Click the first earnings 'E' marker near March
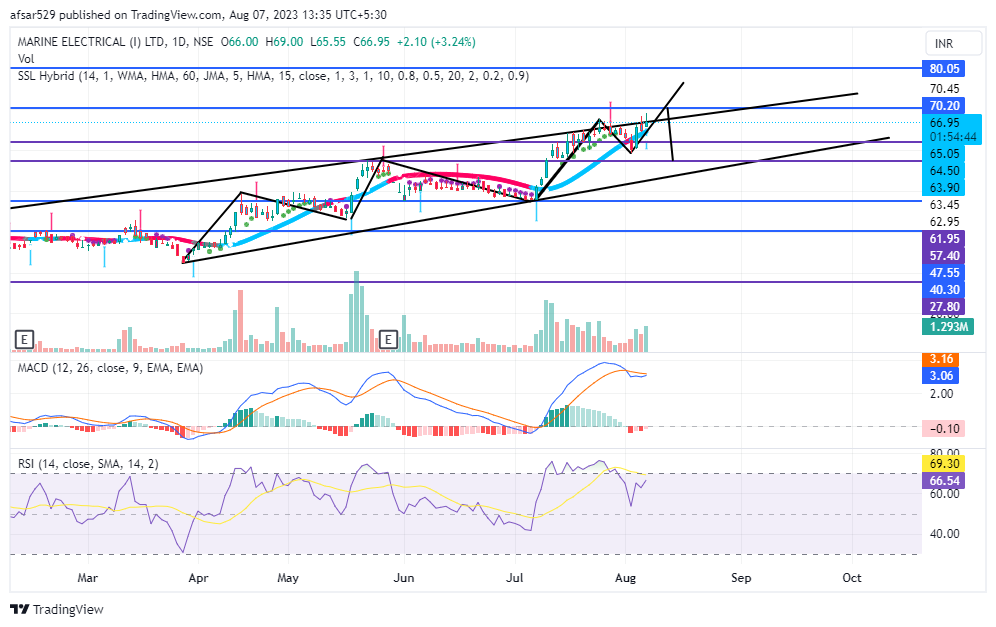 (24, 340)
